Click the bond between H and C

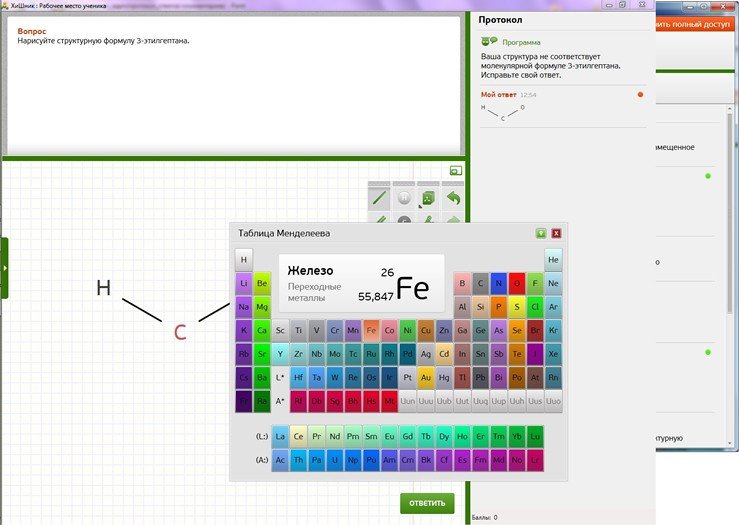pyautogui.click(x=141, y=310)
